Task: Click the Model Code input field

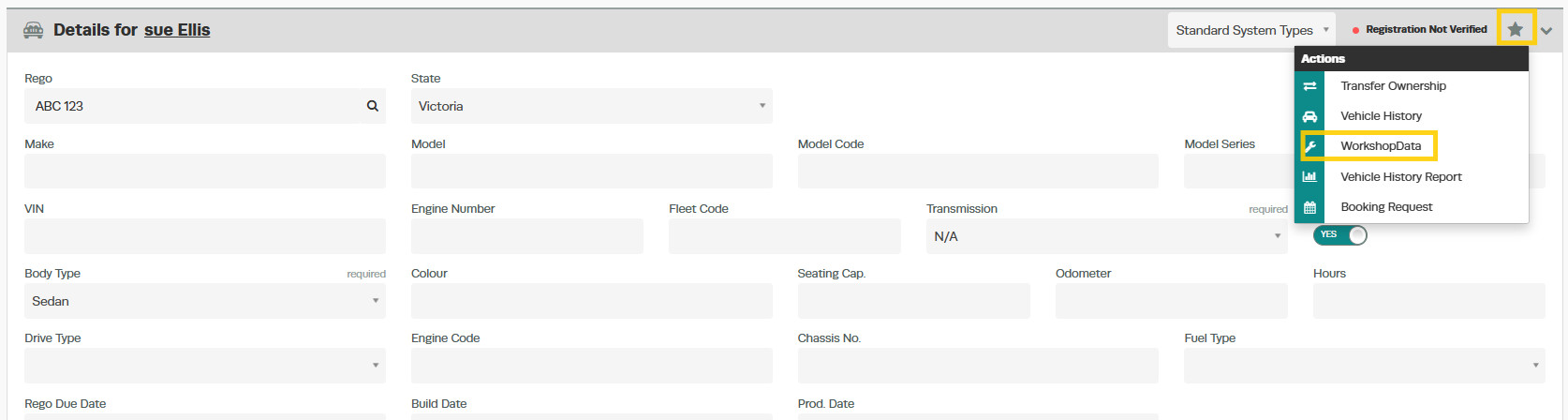Action: click(x=978, y=171)
